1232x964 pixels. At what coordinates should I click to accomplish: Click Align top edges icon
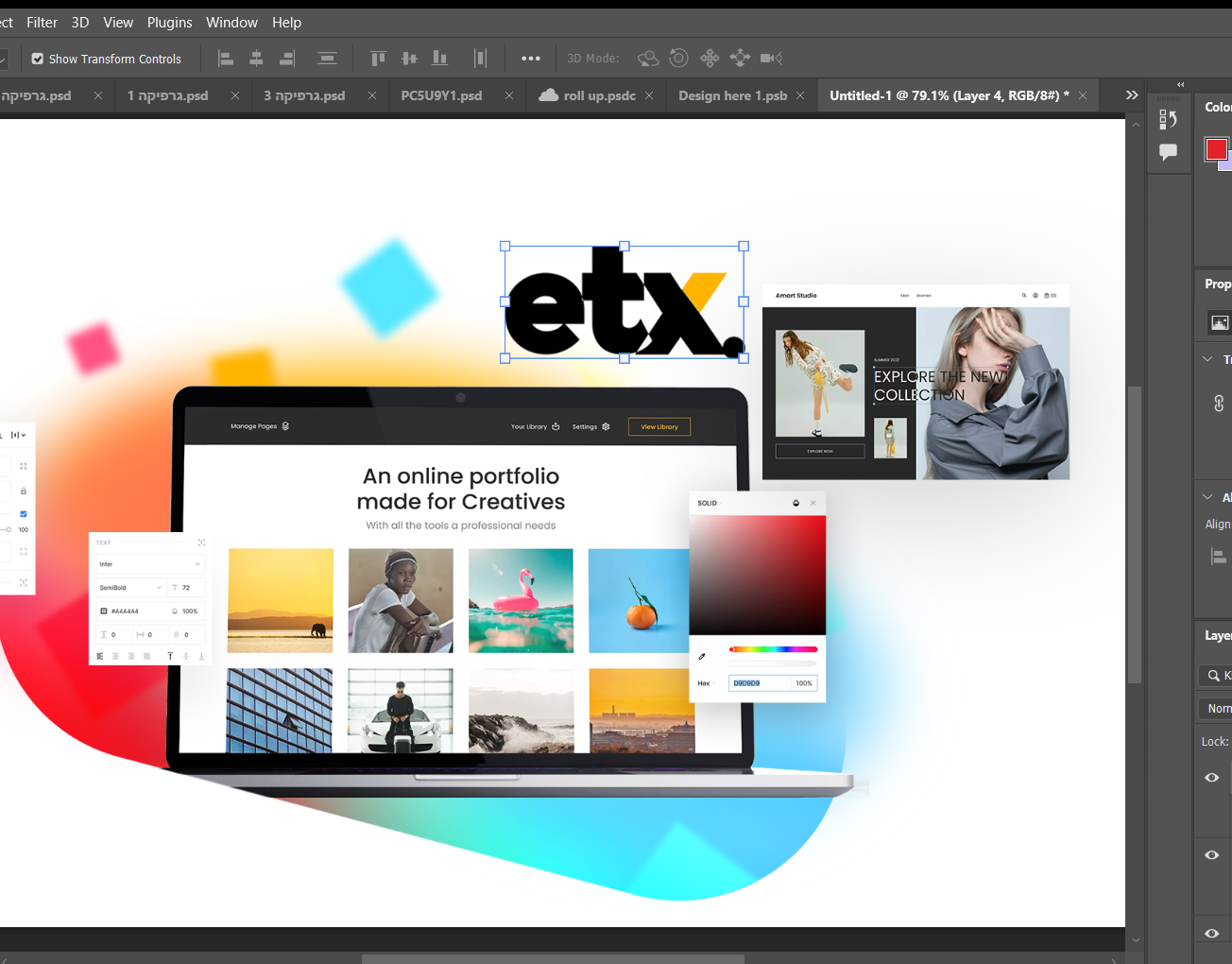(x=378, y=59)
